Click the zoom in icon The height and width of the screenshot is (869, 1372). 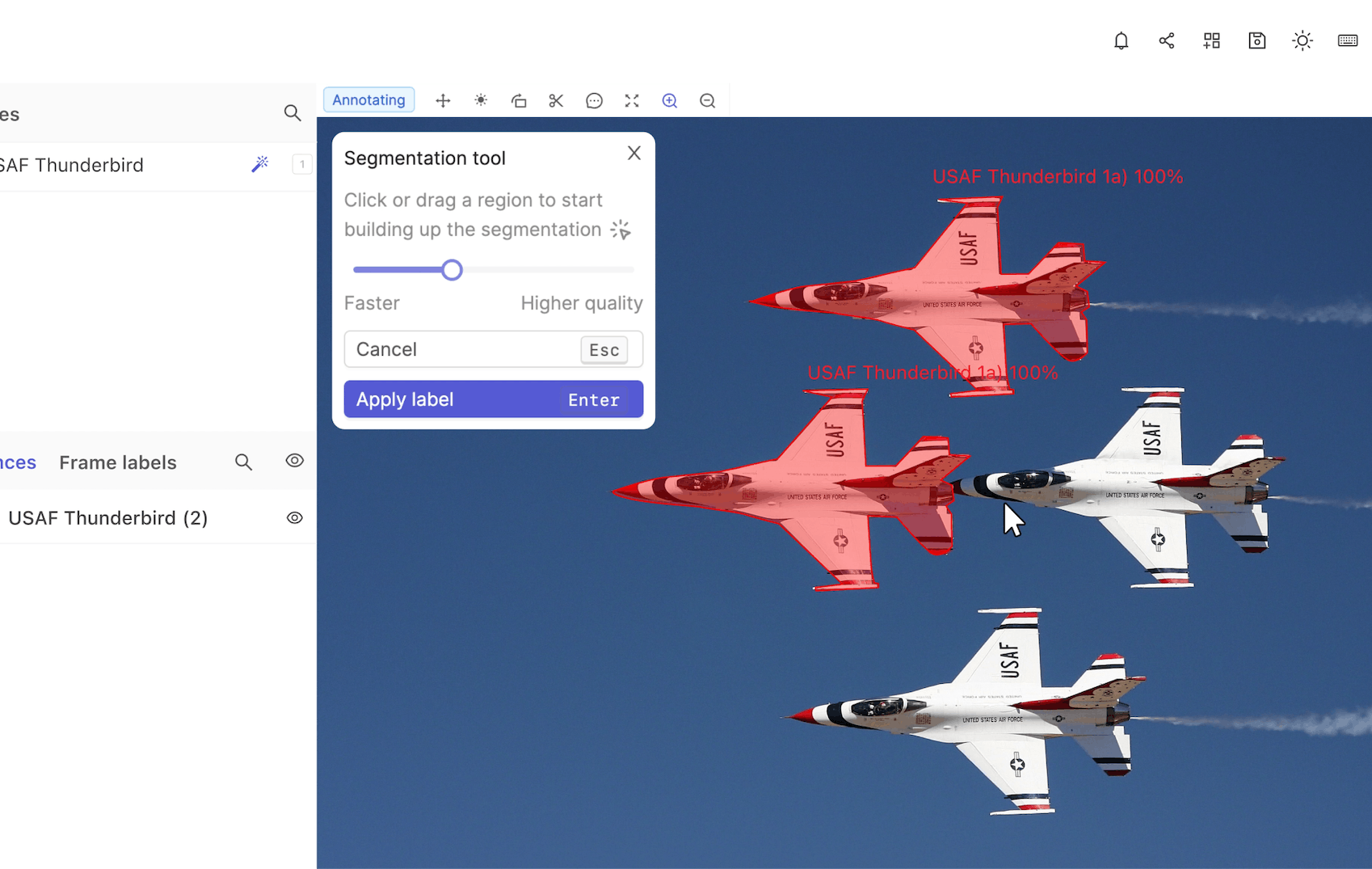(670, 100)
